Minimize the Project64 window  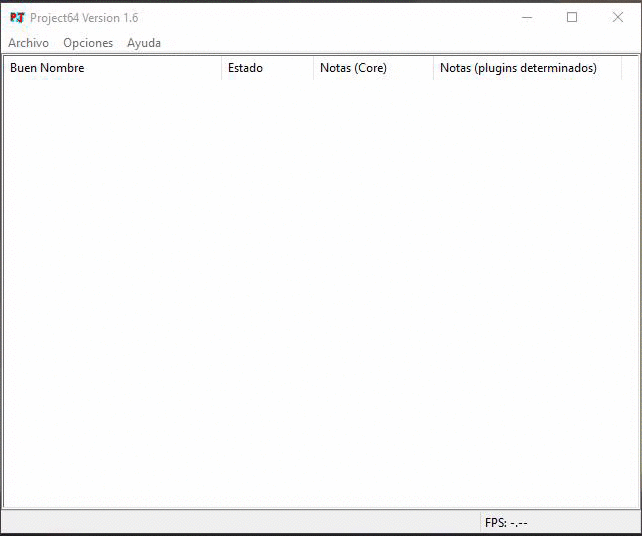point(527,17)
